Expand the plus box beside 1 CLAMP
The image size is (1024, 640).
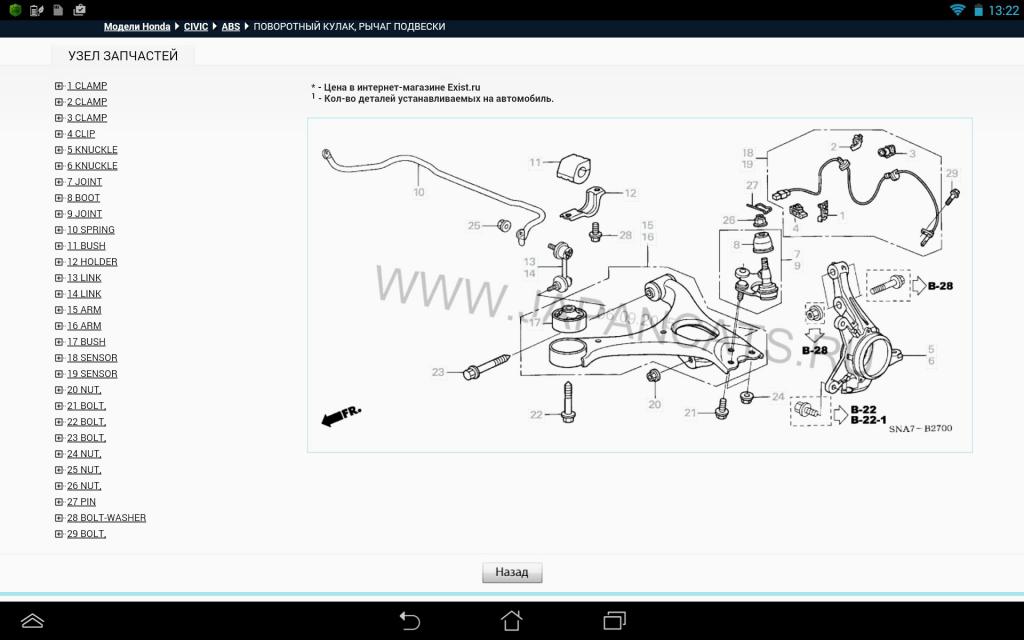coord(59,86)
